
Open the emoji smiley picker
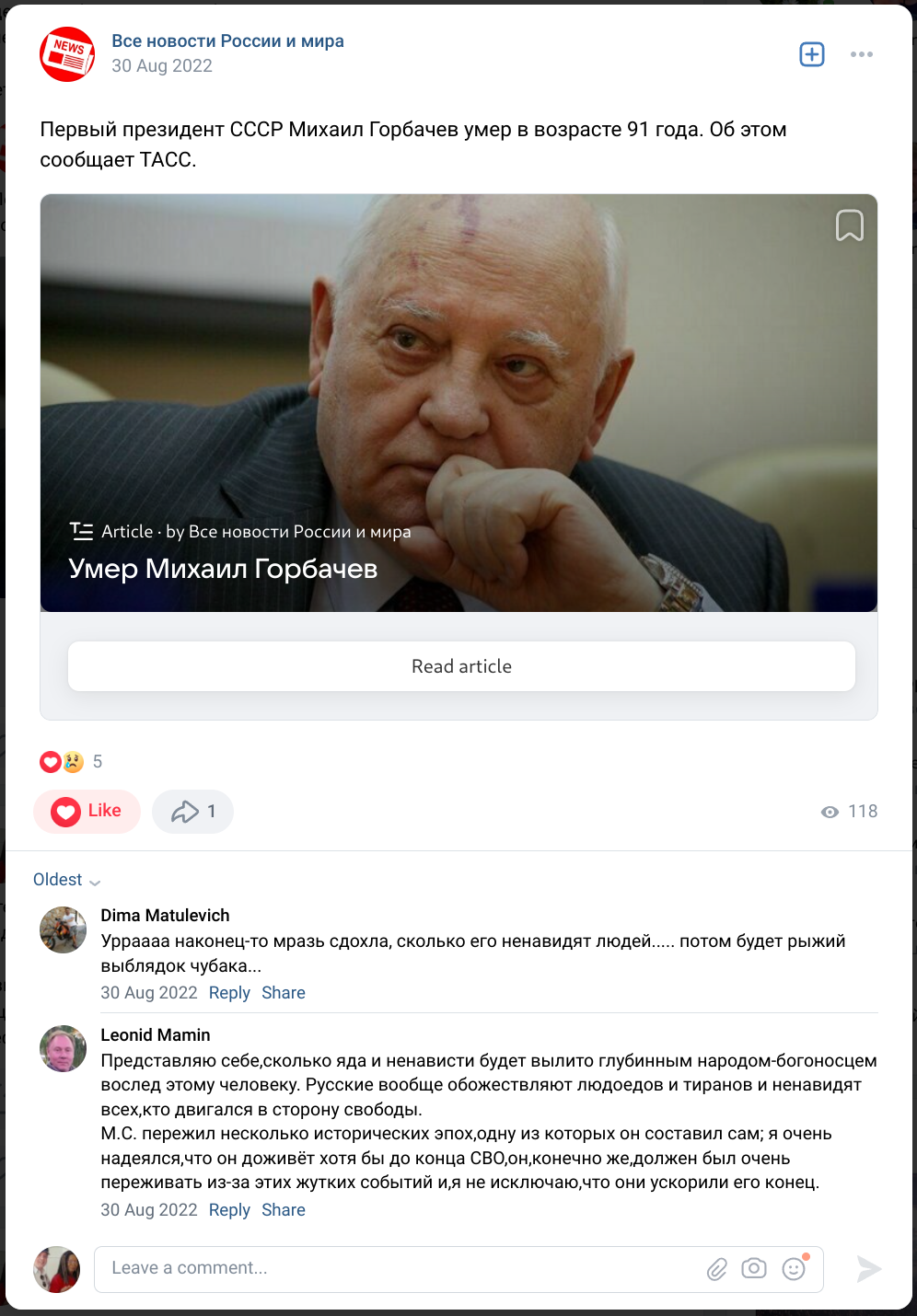point(794,1269)
